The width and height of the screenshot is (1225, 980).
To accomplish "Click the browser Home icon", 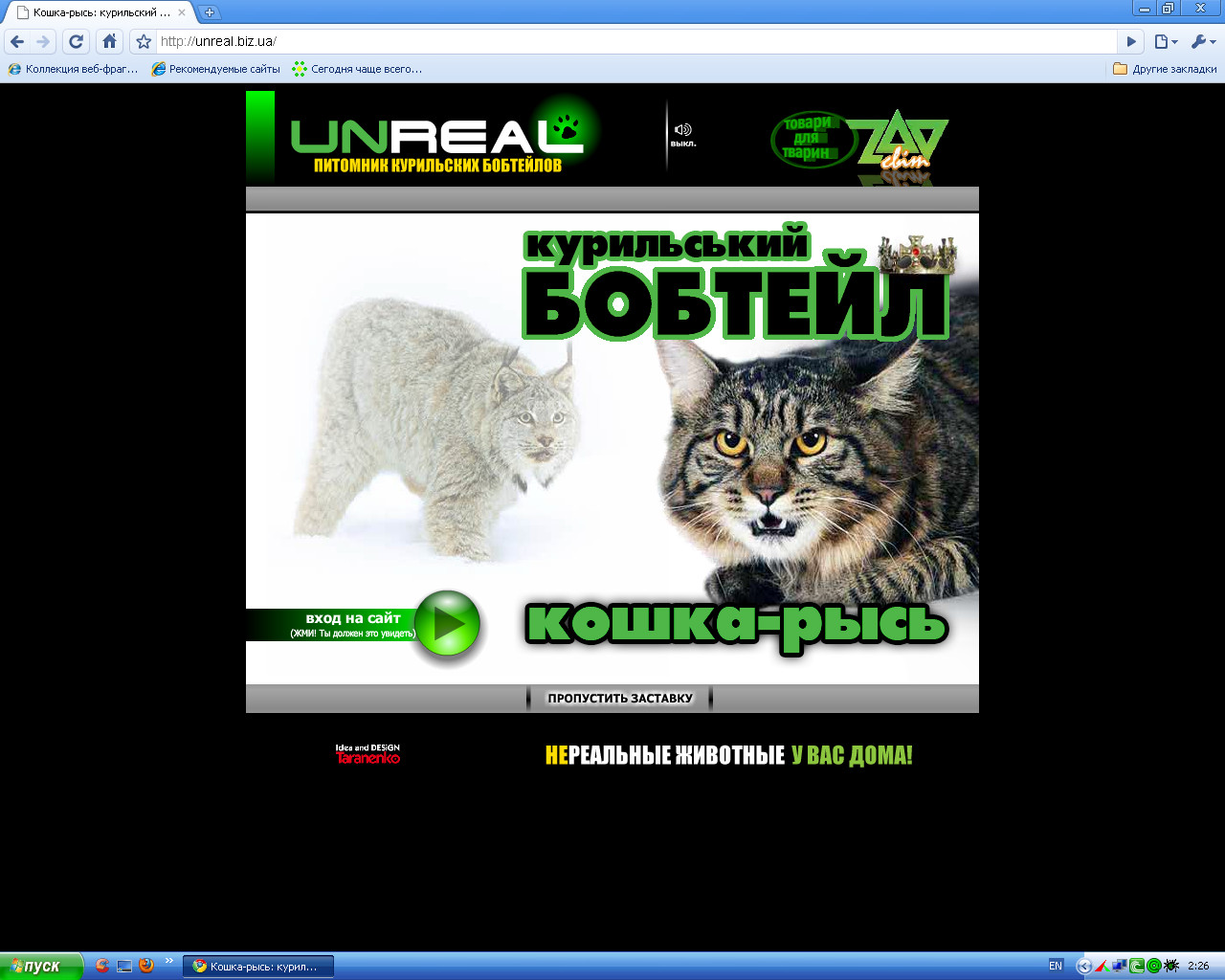I will (108, 41).
